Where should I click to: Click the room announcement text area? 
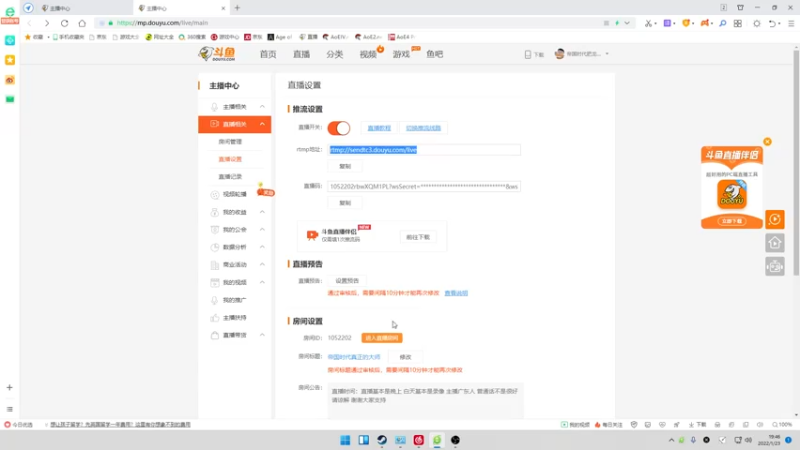coord(425,401)
